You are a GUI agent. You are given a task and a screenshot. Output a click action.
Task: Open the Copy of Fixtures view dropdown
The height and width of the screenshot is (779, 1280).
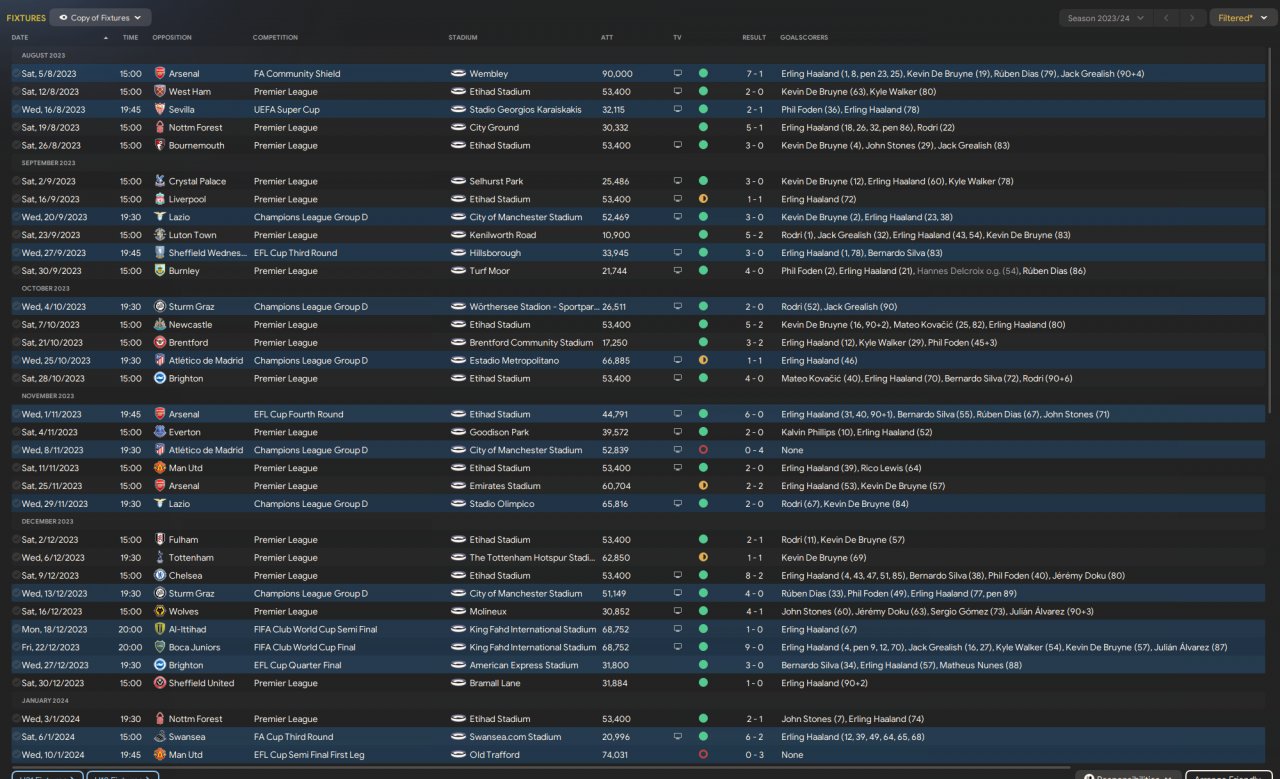100,18
